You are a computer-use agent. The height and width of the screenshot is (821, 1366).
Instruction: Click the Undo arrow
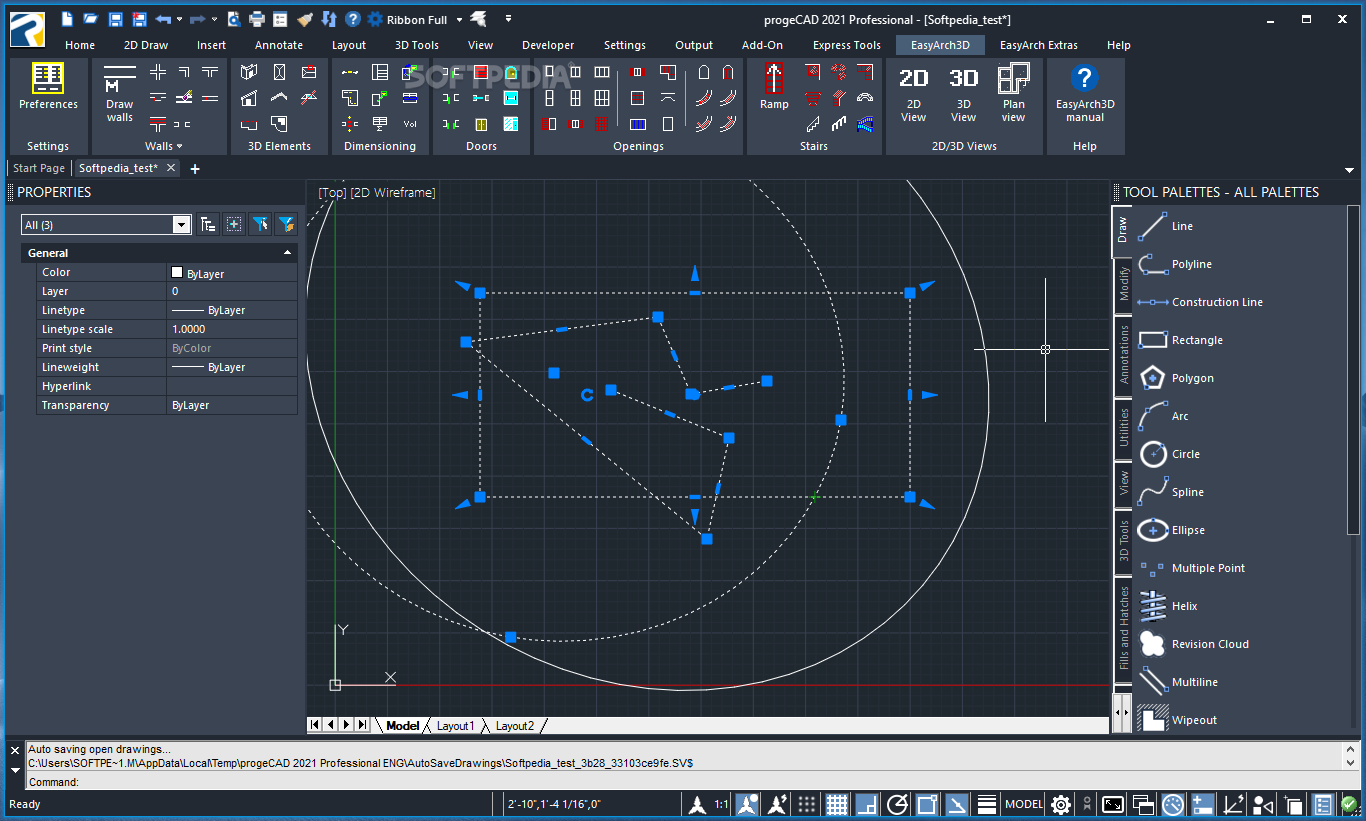click(162, 19)
